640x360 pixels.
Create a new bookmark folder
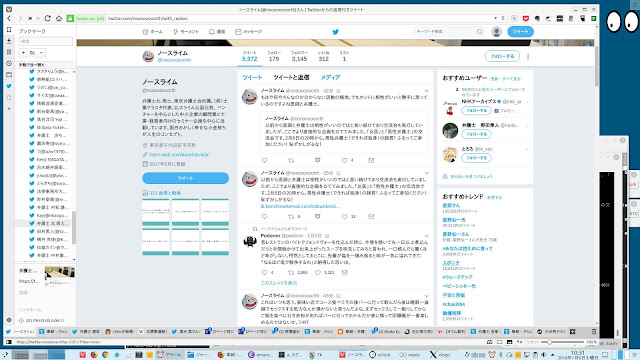click(x=32, y=53)
